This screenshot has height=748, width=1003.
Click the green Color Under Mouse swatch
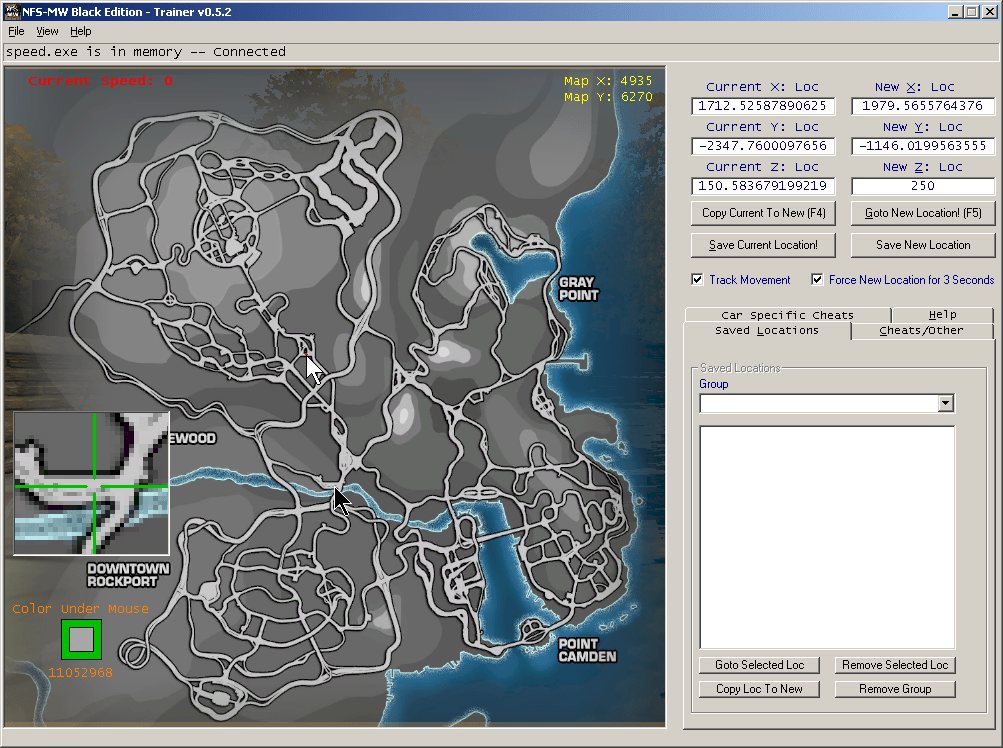[80, 638]
